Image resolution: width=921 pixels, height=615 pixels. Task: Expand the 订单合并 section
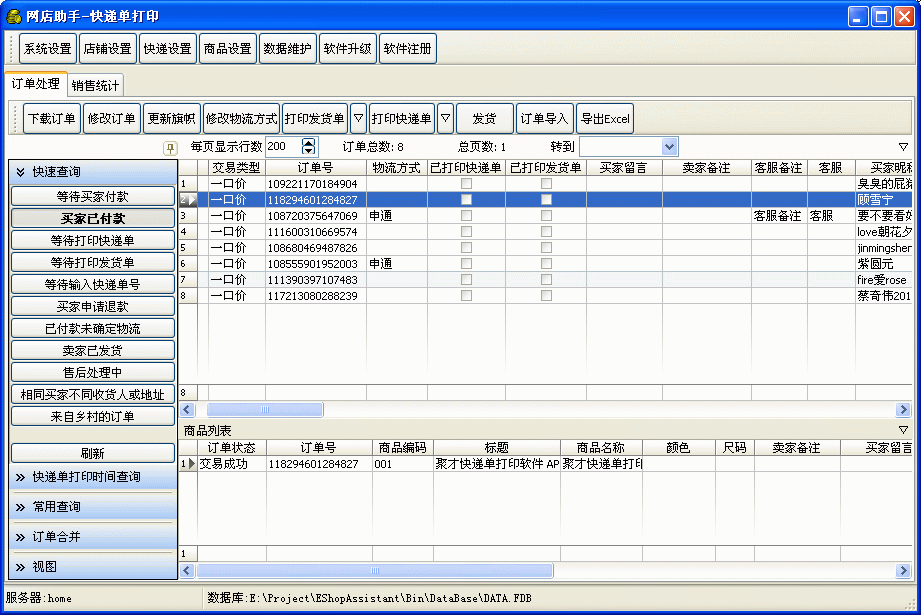(x=93, y=536)
